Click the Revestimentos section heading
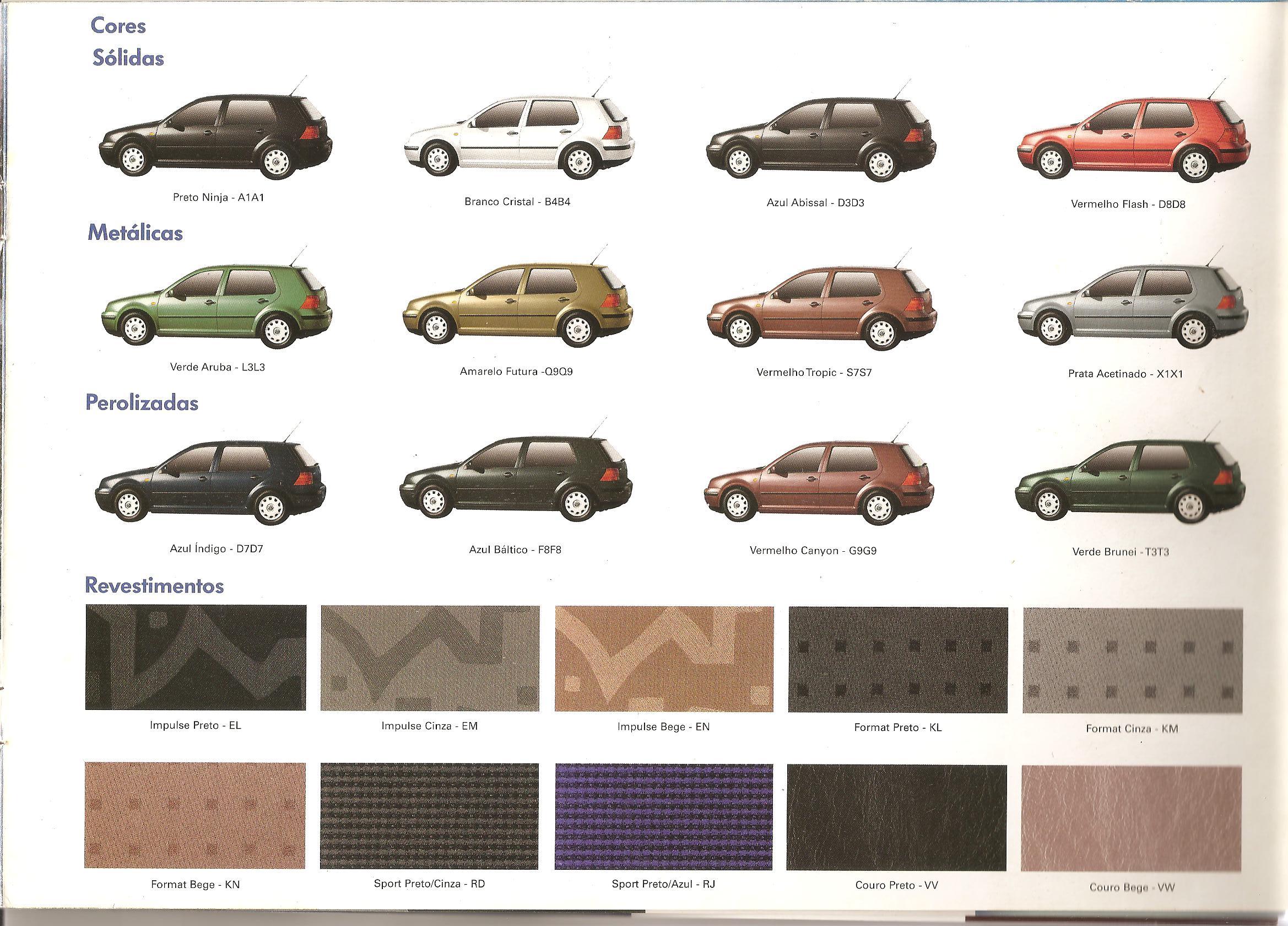The height and width of the screenshot is (926, 1288). [154, 585]
